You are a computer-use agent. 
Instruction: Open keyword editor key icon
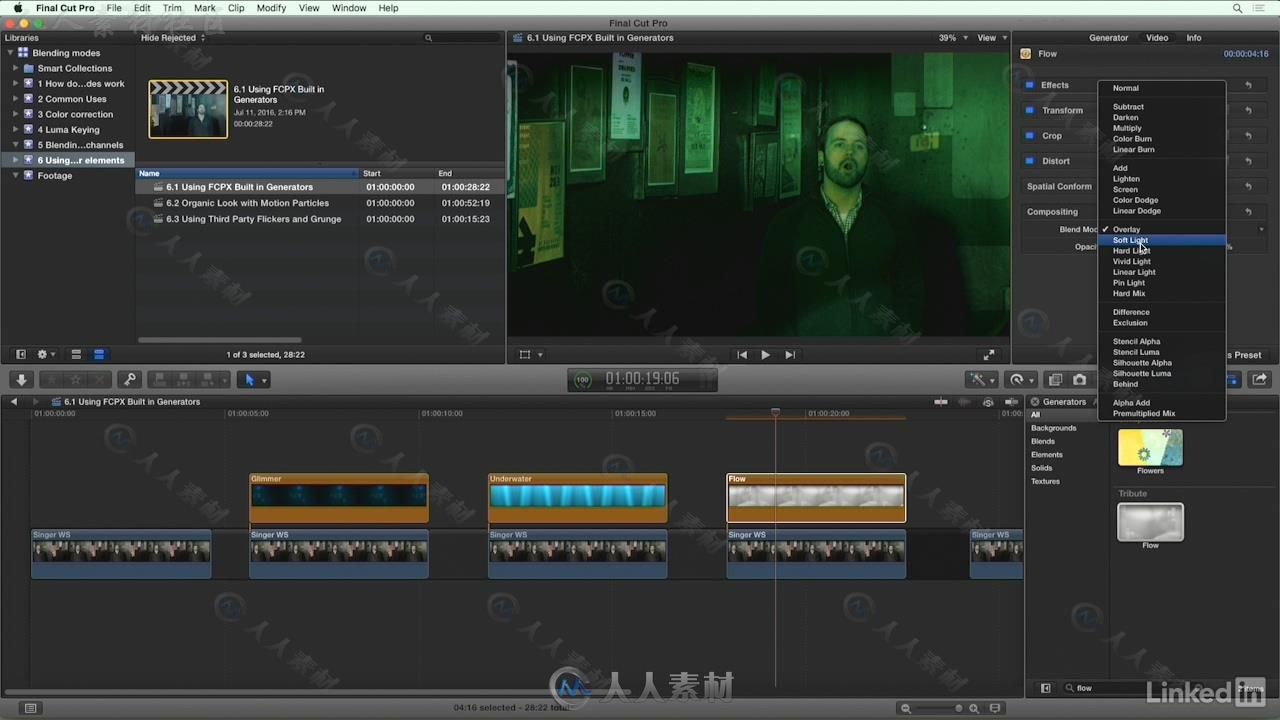(129, 380)
